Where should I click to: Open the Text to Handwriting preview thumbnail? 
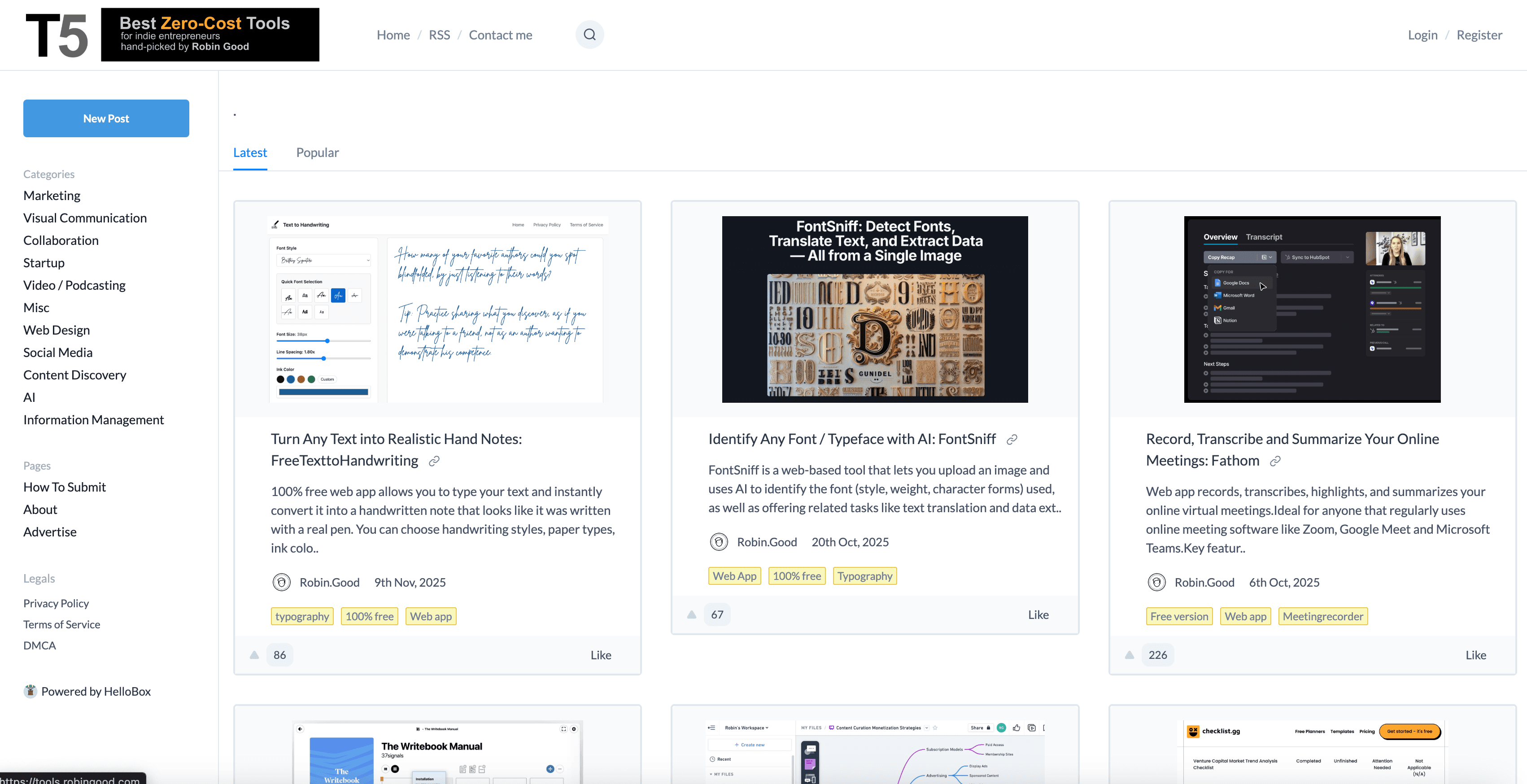pos(437,309)
